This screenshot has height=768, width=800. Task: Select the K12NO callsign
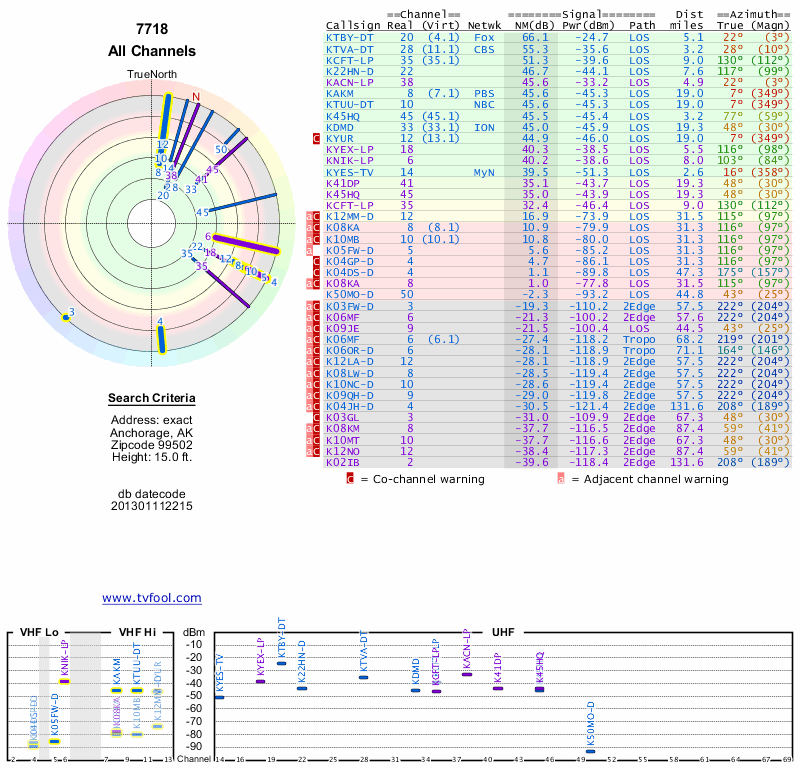(343, 451)
